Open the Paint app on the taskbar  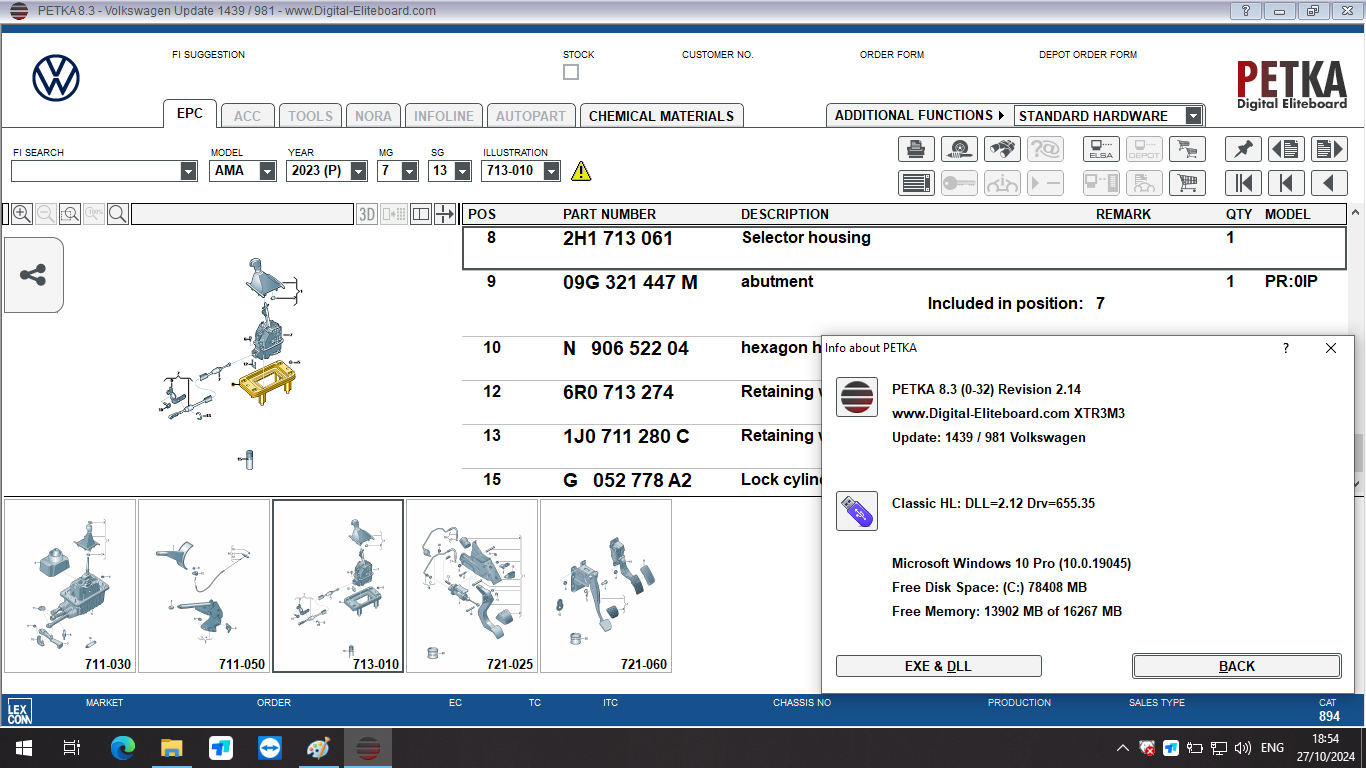point(318,748)
